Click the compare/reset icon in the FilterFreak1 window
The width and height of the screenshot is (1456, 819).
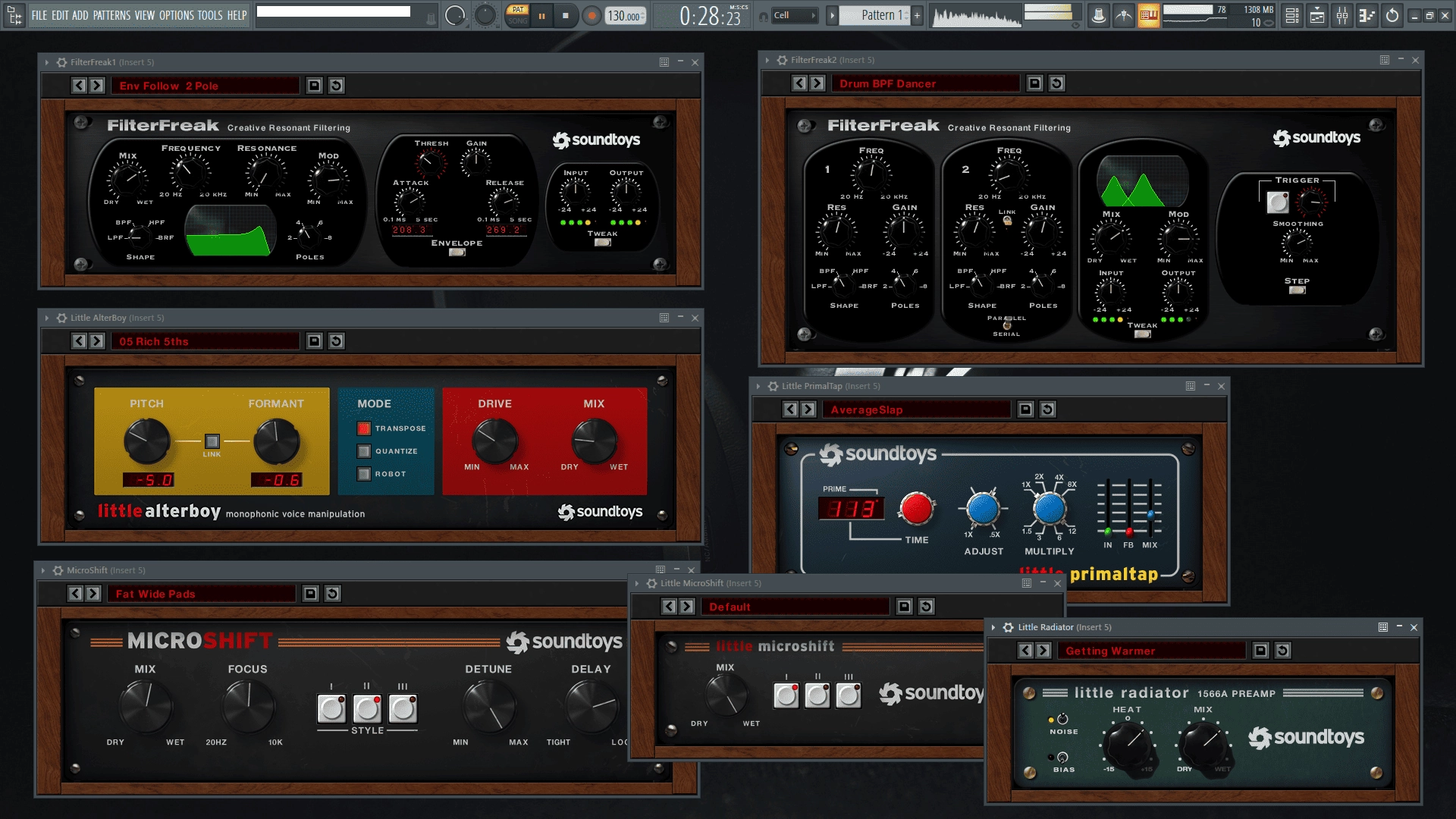point(337,86)
